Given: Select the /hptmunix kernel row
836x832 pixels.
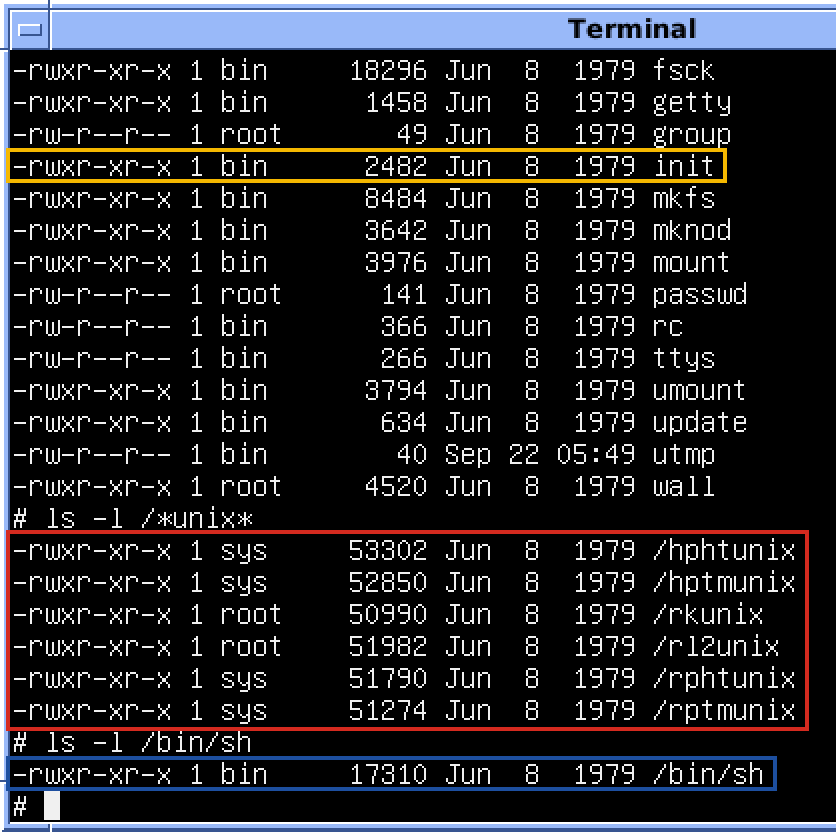Looking at the screenshot, I should [x=404, y=583].
